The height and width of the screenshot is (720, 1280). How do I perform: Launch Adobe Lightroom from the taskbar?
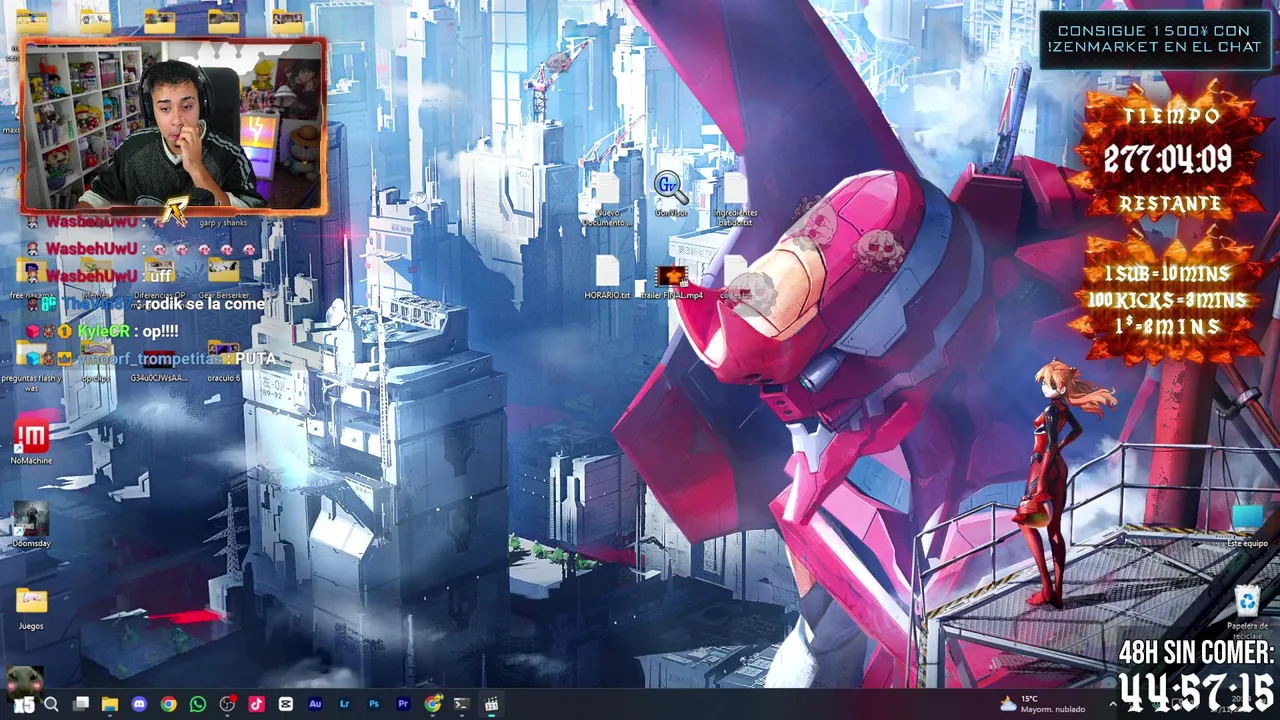pos(344,704)
